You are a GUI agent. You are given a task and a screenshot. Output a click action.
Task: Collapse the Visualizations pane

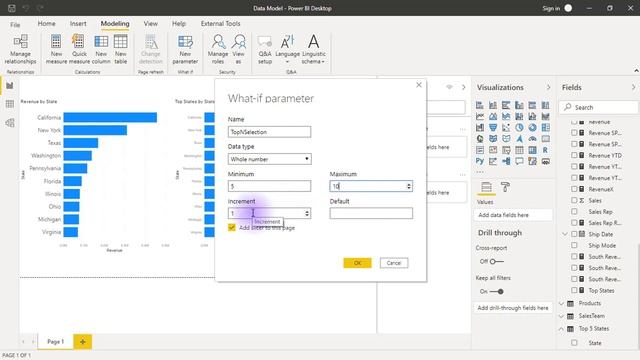click(x=548, y=87)
